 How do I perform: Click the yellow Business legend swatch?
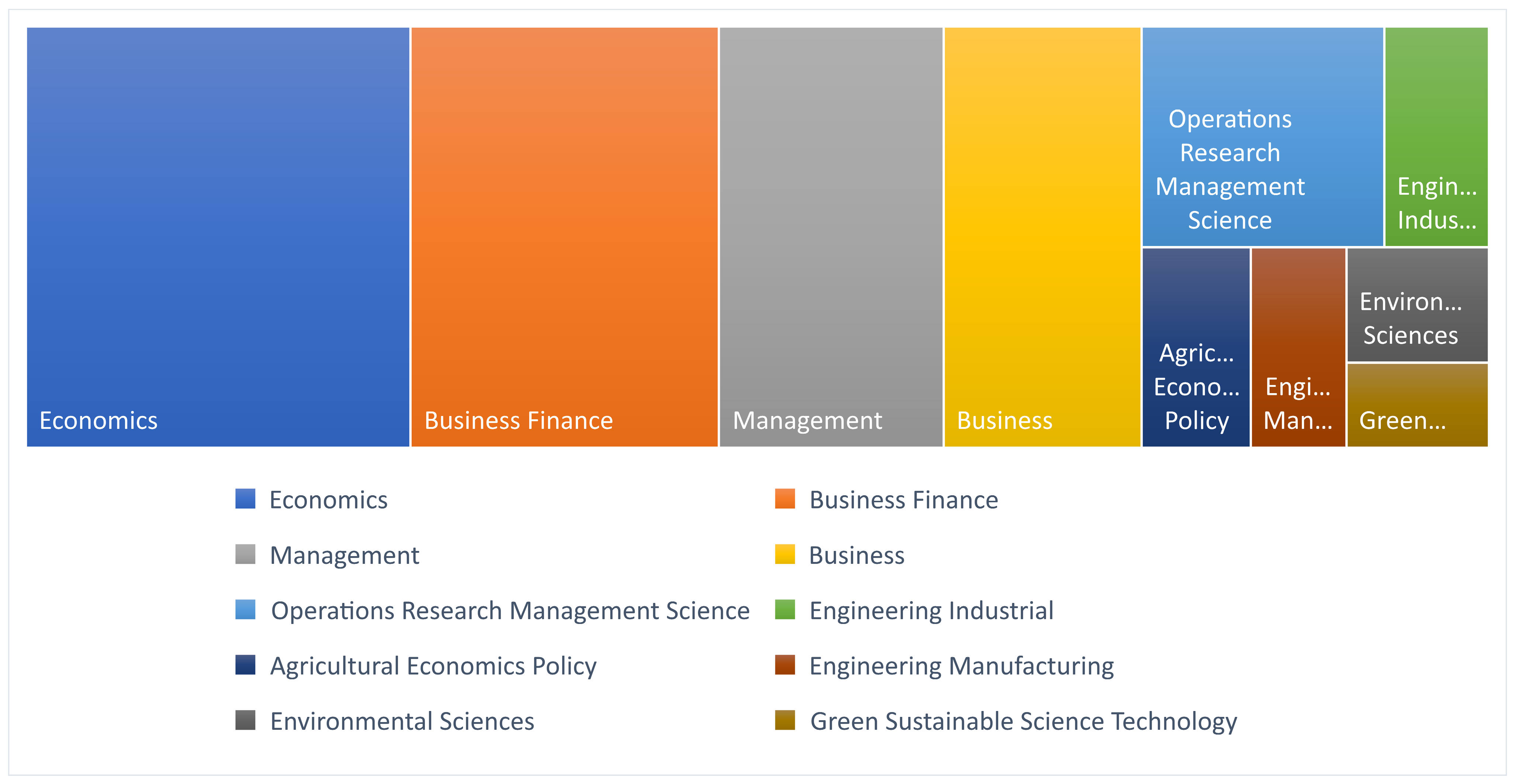(784, 554)
